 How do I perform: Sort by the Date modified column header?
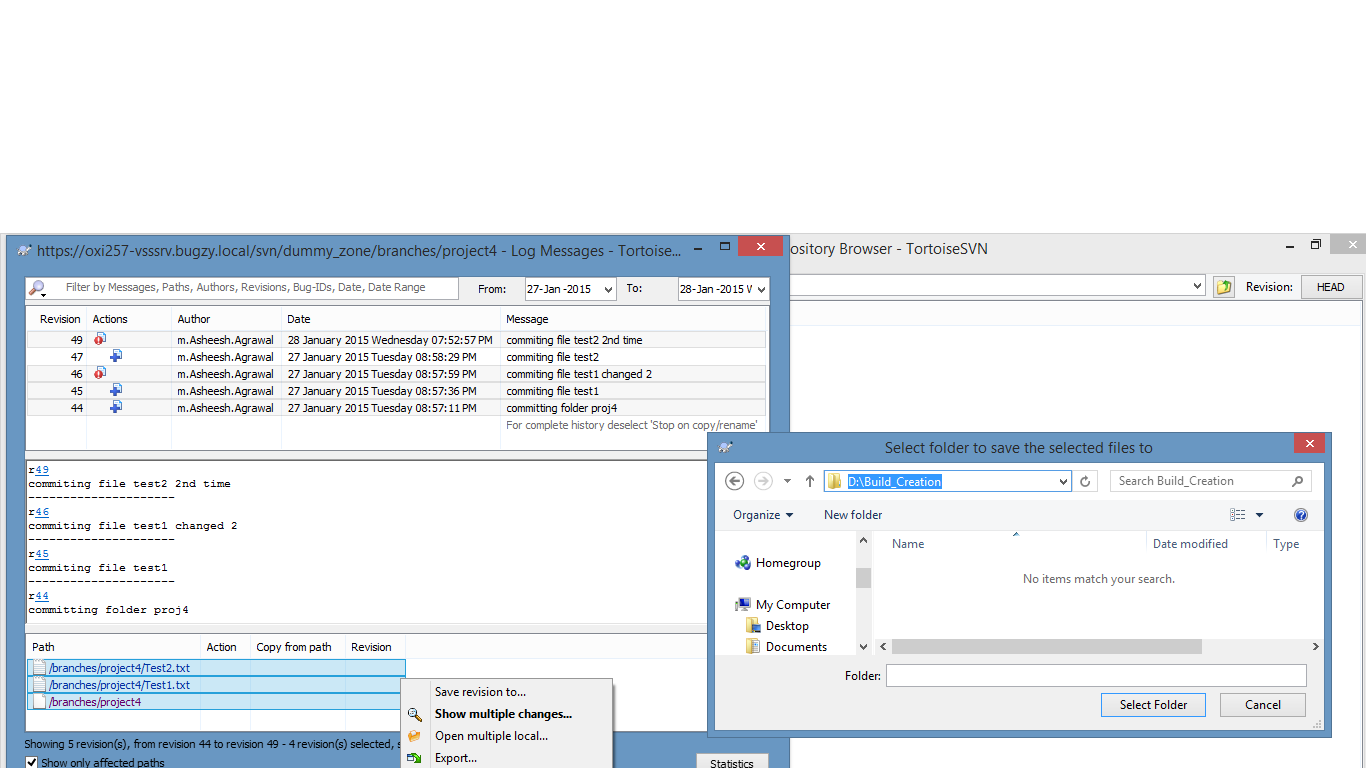click(1190, 544)
